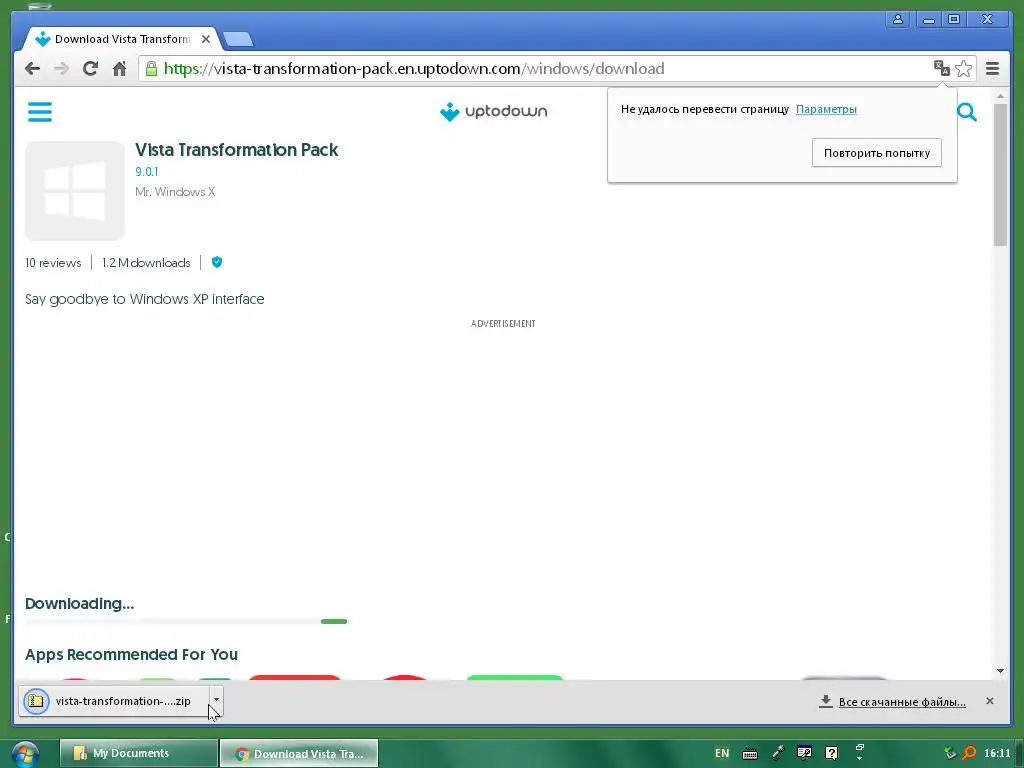Expand the downloaded zip file options arrow
This screenshot has height=768, width=1024.
point(216,700)
